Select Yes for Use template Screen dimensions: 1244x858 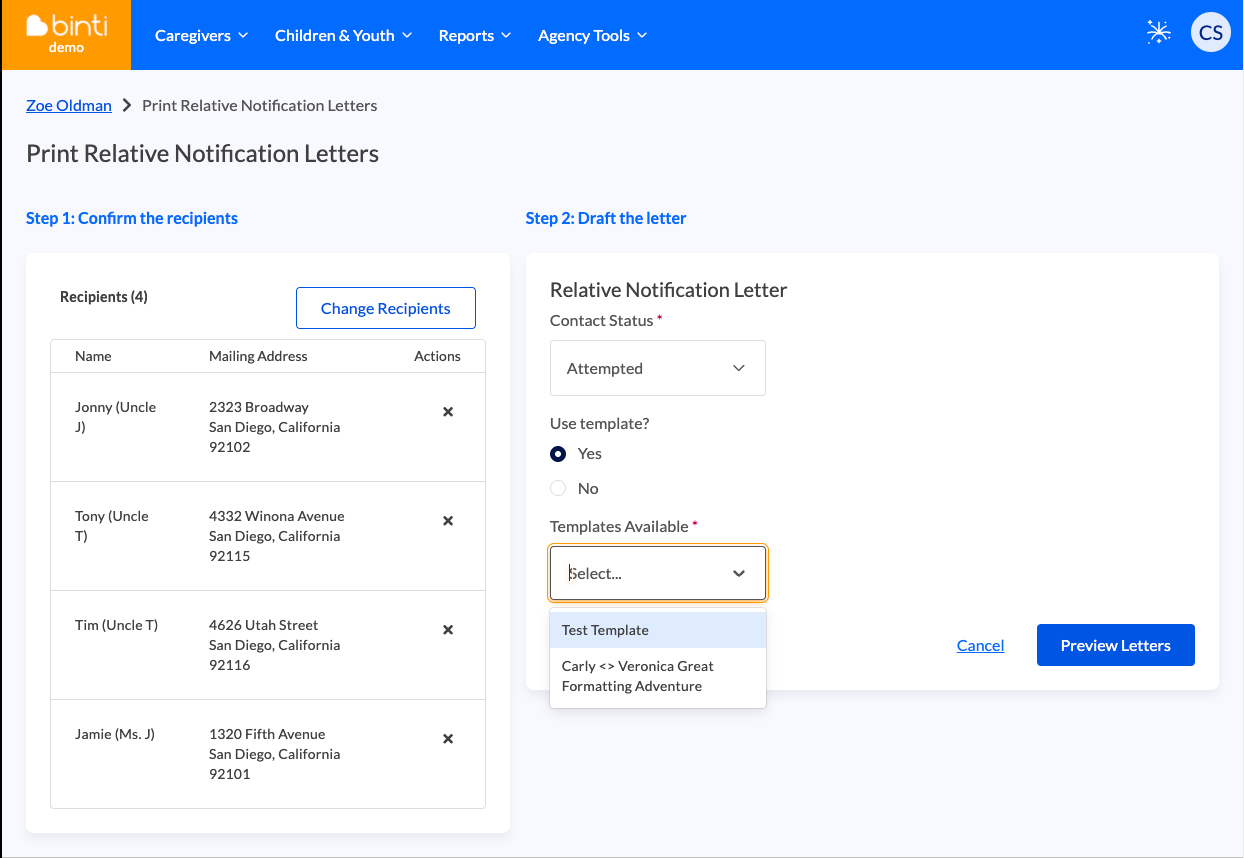tap(559, 454)
